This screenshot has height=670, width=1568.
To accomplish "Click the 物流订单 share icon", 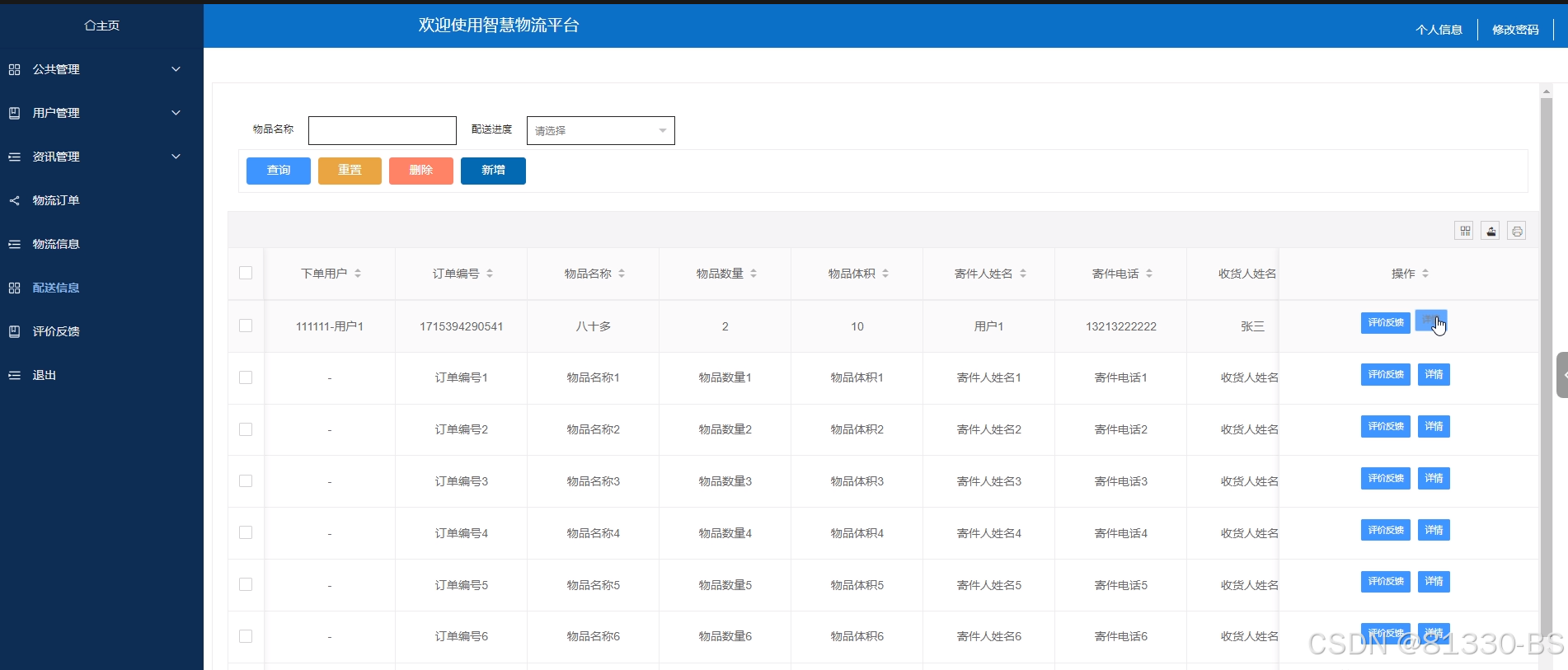I will pos(14,200).
